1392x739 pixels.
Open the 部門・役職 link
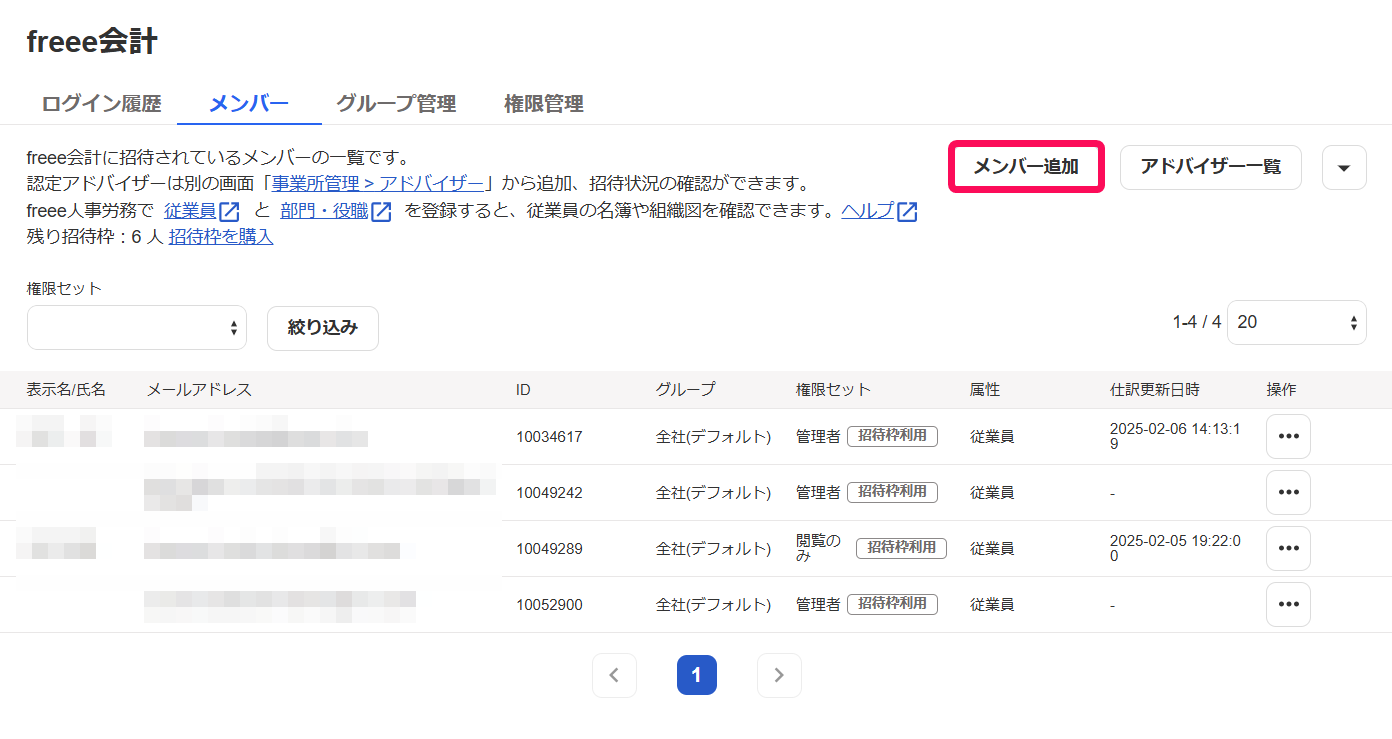click(324, 211)
